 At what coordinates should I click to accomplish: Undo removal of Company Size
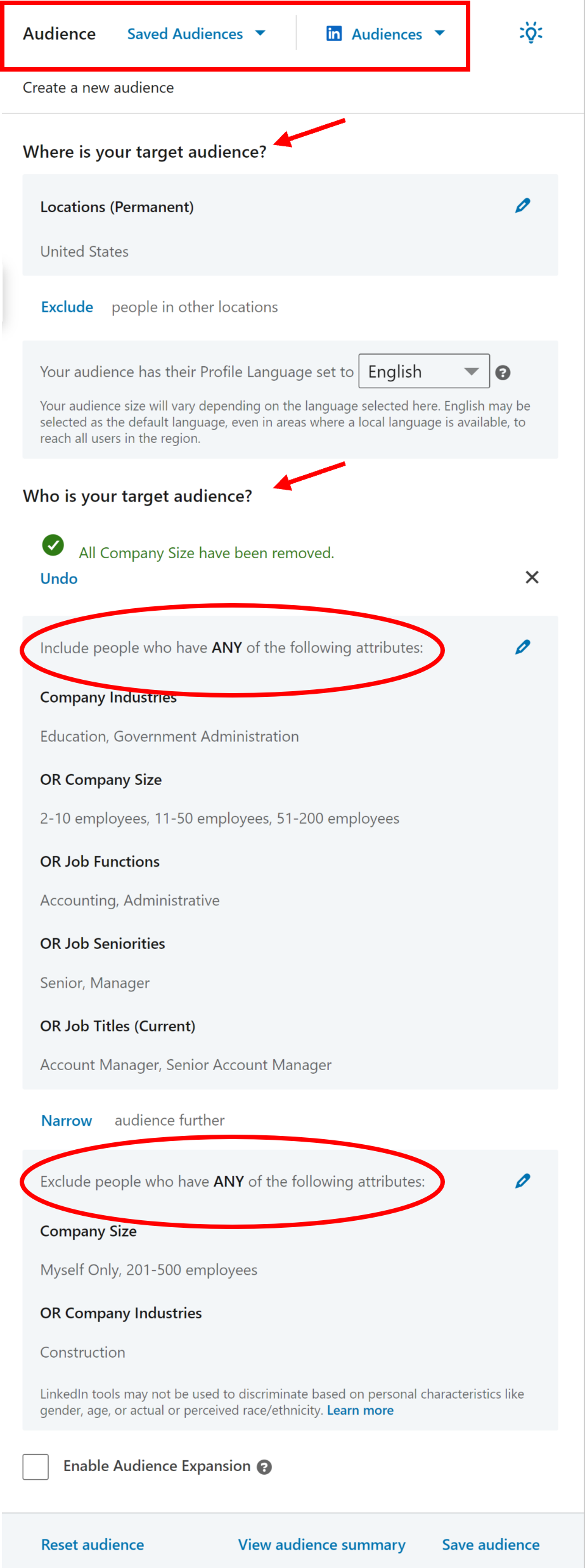58,578
